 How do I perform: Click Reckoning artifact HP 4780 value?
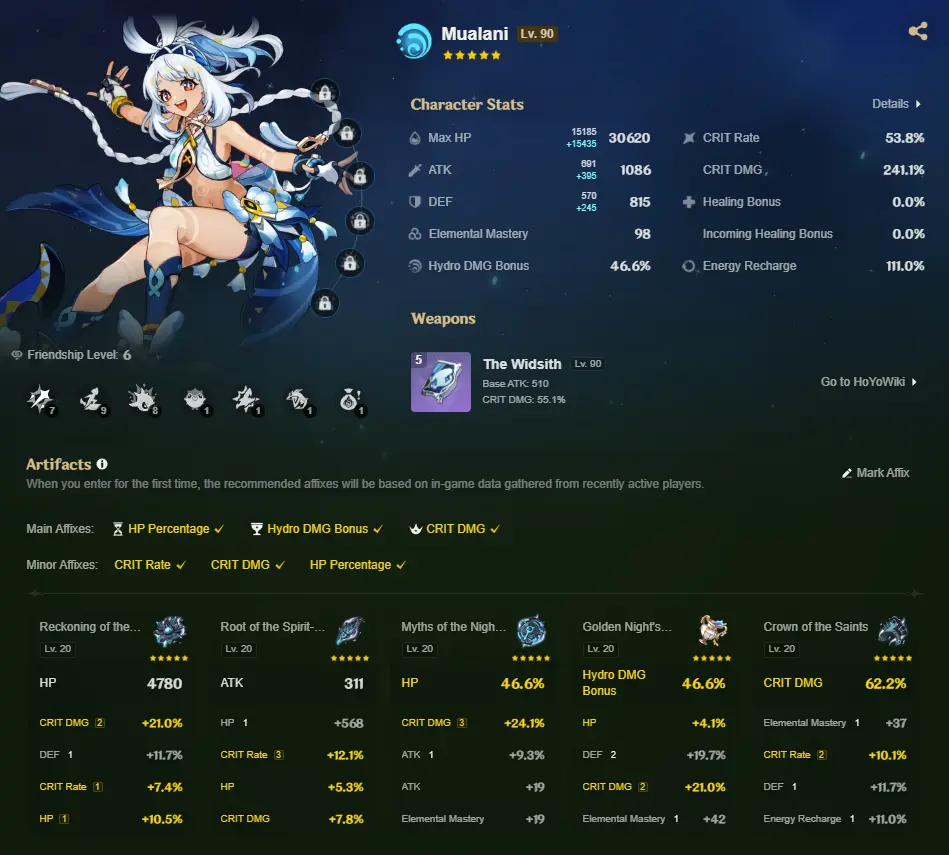click(x=164, y=684)
